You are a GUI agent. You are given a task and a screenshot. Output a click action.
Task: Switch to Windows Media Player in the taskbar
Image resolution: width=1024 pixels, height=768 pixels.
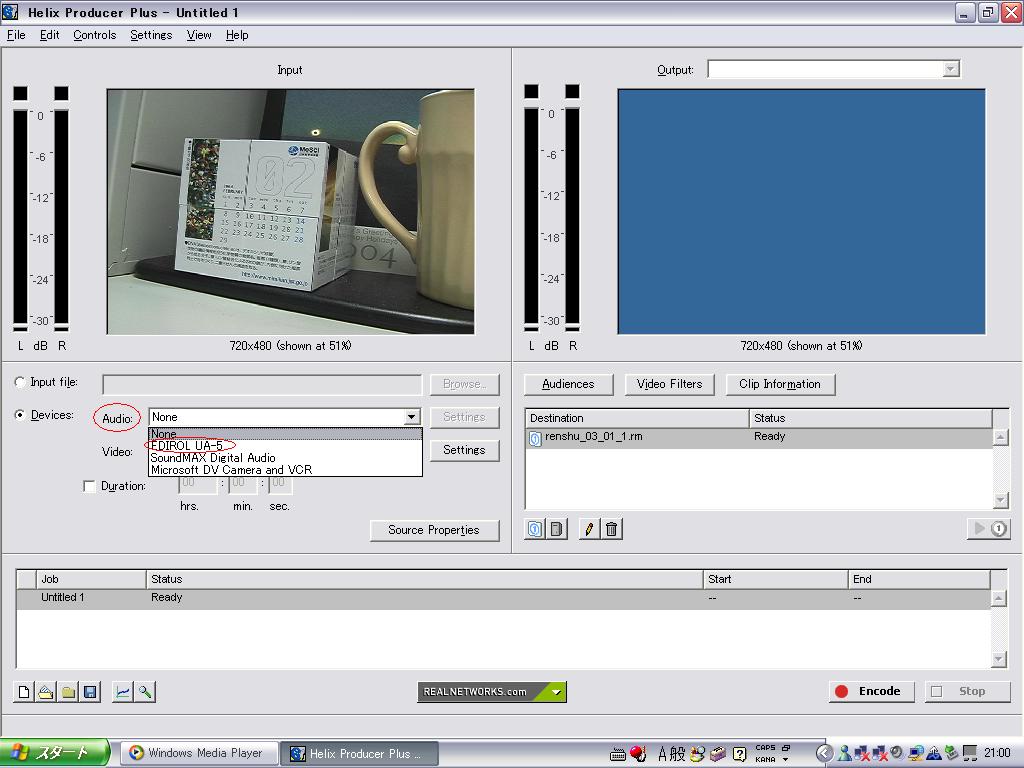pyautogui.click(x=197, y=753)
